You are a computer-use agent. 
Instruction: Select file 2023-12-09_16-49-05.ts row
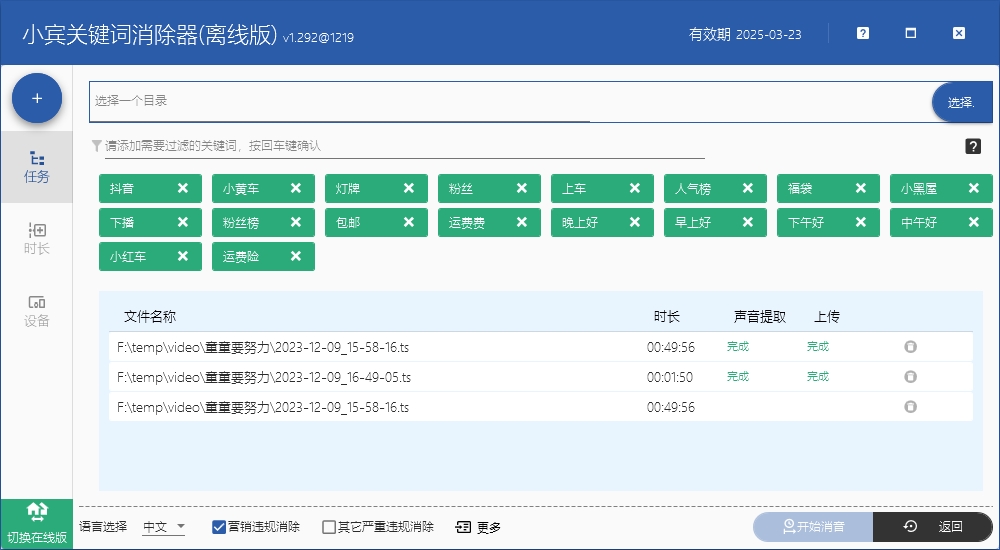click(541, 377)
